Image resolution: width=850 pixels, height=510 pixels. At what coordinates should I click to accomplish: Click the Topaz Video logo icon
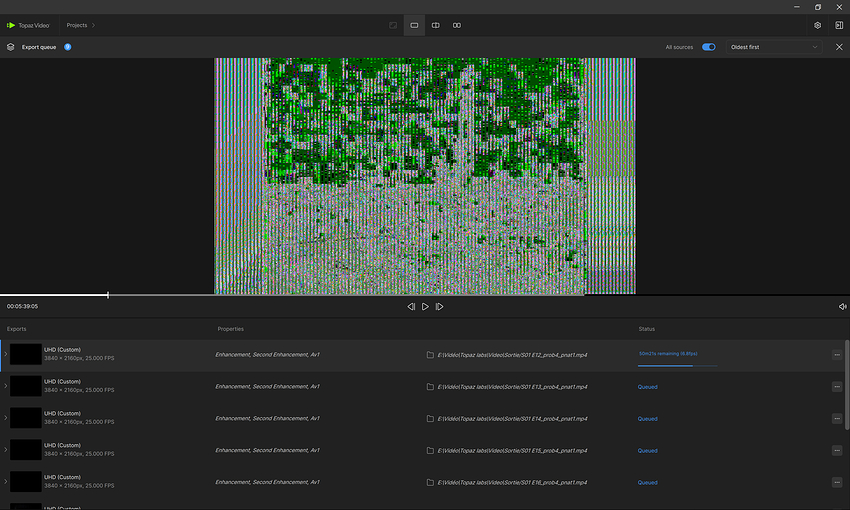pyautogui.click(x=11, y=25)
